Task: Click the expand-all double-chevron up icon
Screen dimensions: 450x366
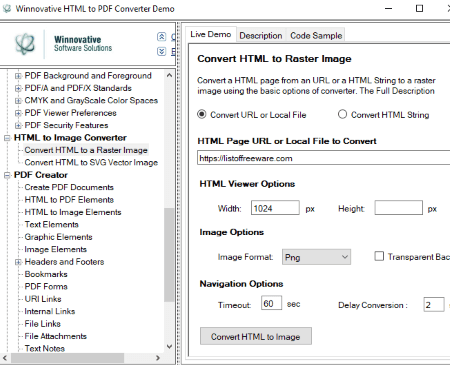Action: pyautogui.click(x=162, y=37)
